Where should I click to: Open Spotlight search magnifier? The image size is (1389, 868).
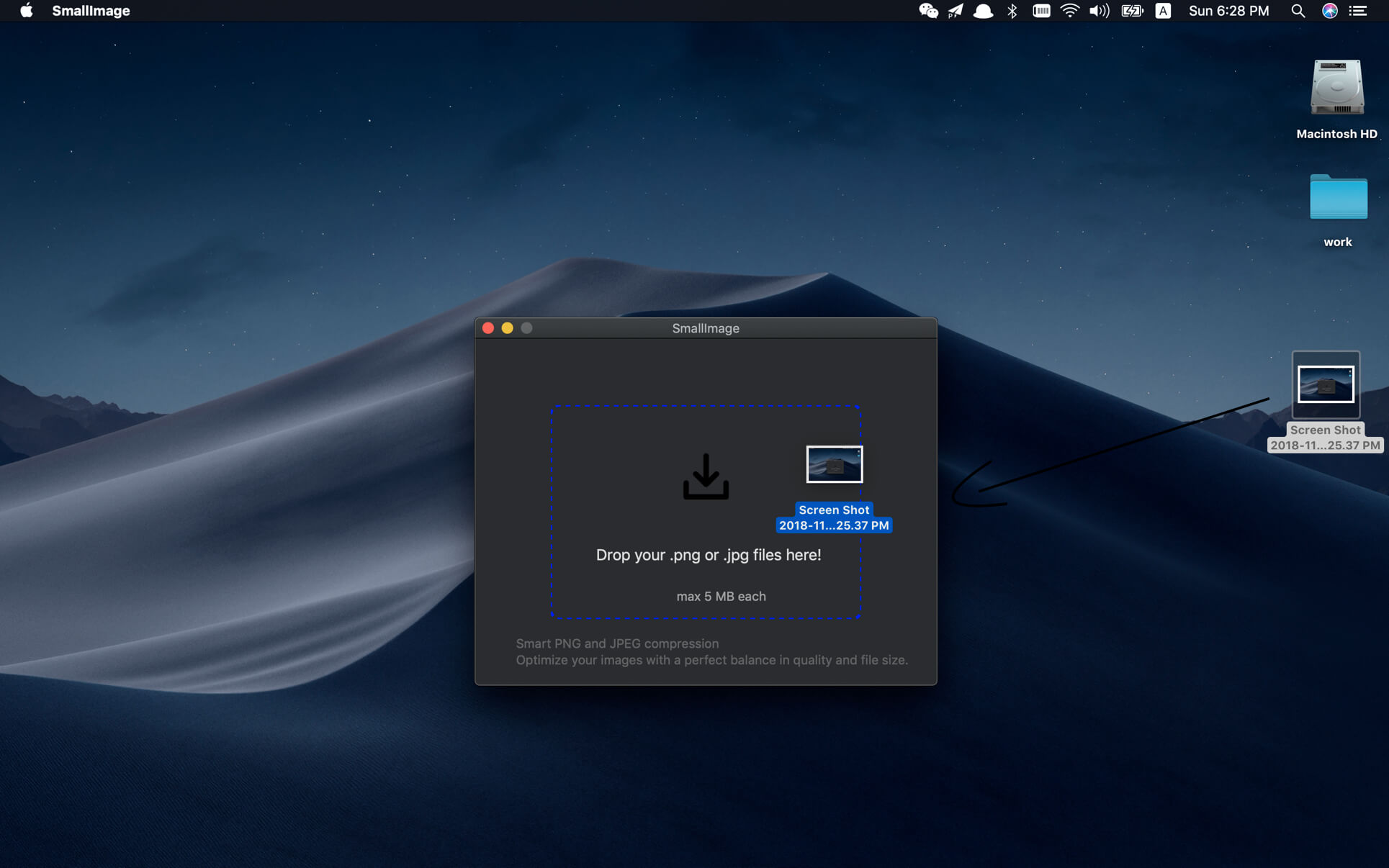pyautogui.click(x=1298, y=11)
